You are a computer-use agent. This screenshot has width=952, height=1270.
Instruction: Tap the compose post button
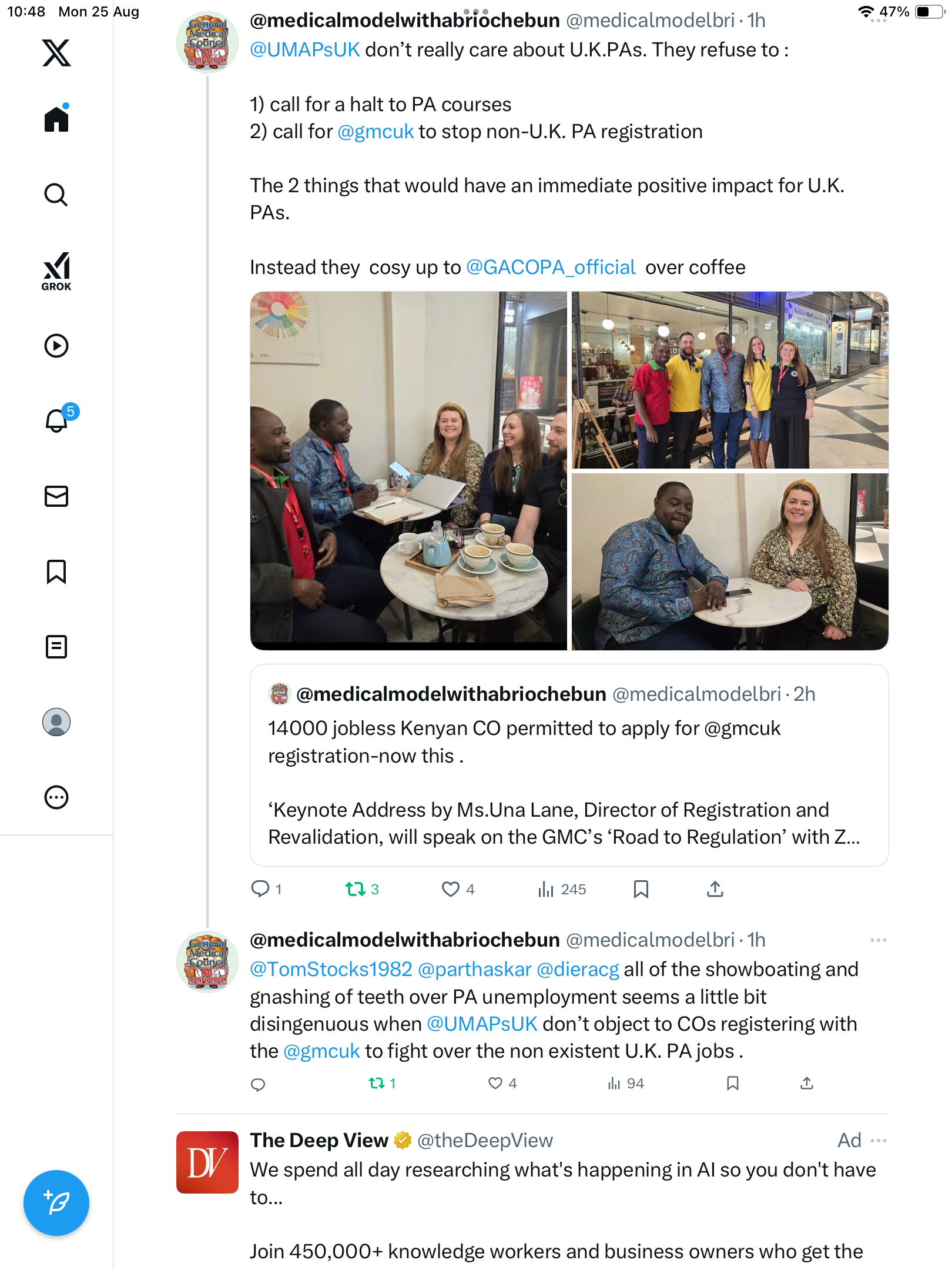(56, 1202)
